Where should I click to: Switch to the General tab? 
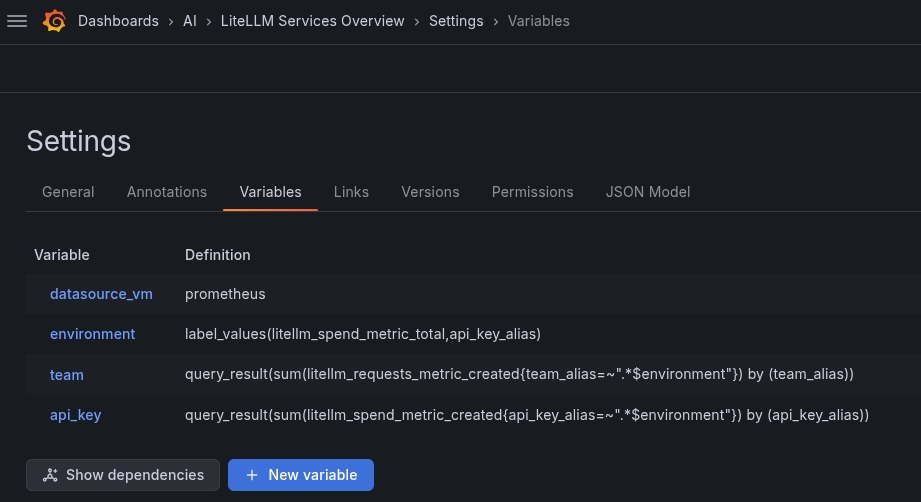click(68, 192)
